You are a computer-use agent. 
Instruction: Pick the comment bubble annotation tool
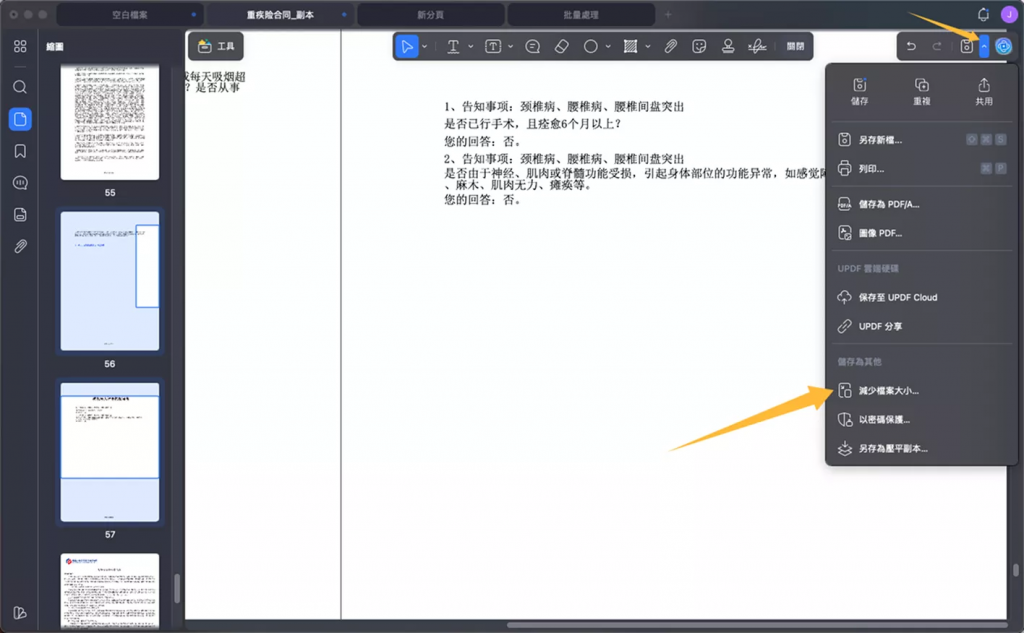pyautogui.click(x=533, y=46)
